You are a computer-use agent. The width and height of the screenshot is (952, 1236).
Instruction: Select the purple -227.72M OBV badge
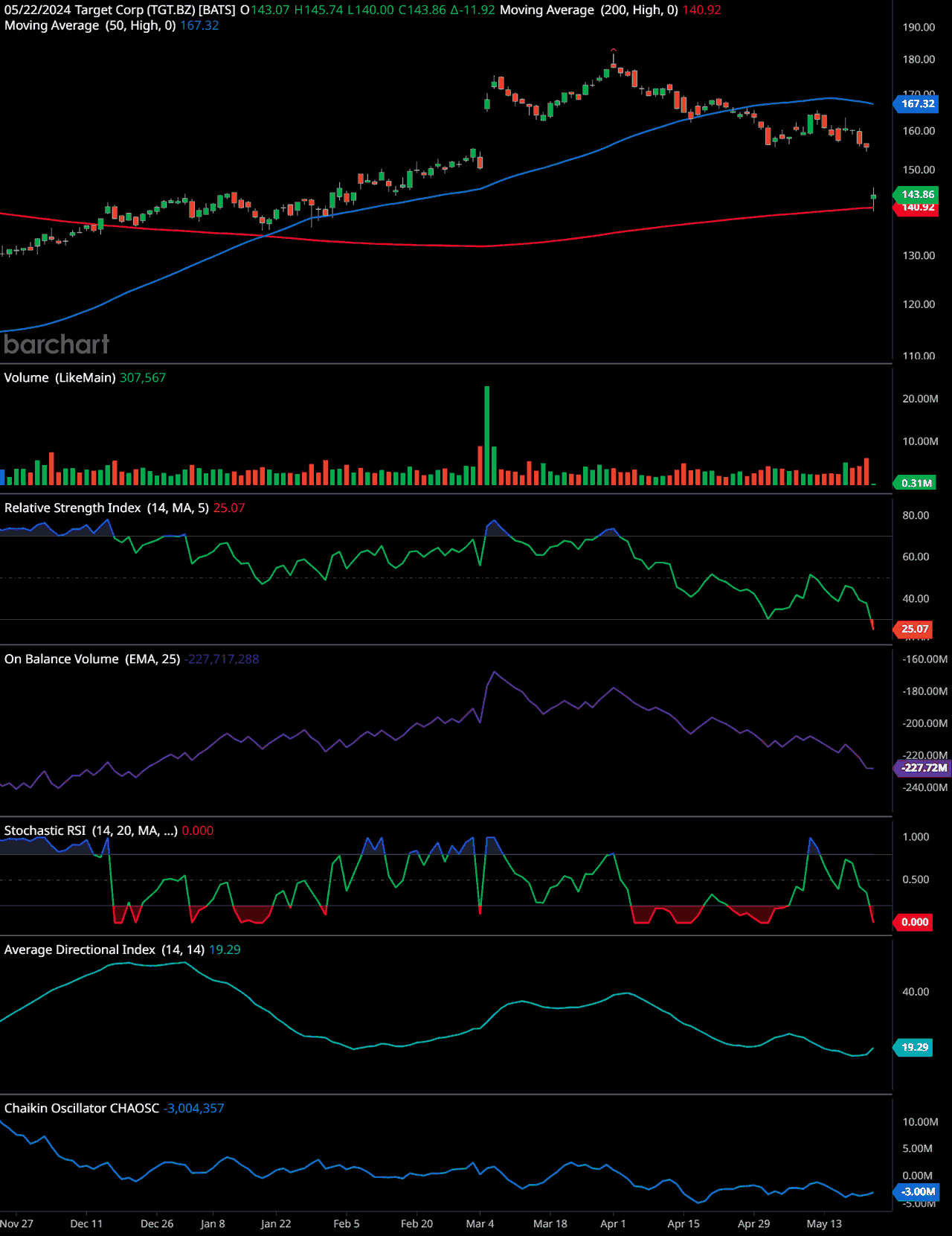click(924, 767)
